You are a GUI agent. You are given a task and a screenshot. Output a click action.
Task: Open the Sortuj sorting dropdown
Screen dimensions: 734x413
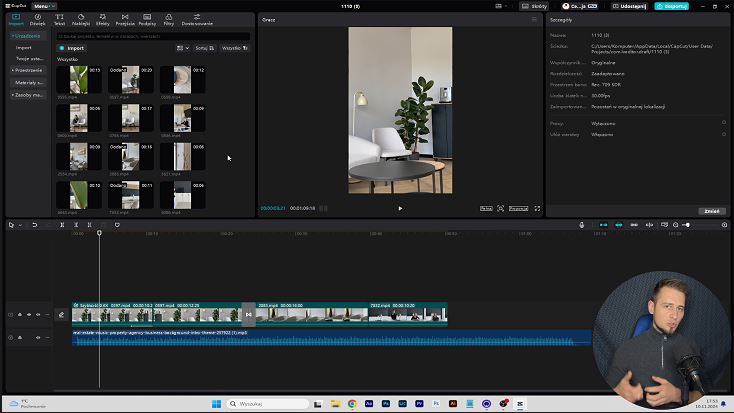tap(203, 47)
